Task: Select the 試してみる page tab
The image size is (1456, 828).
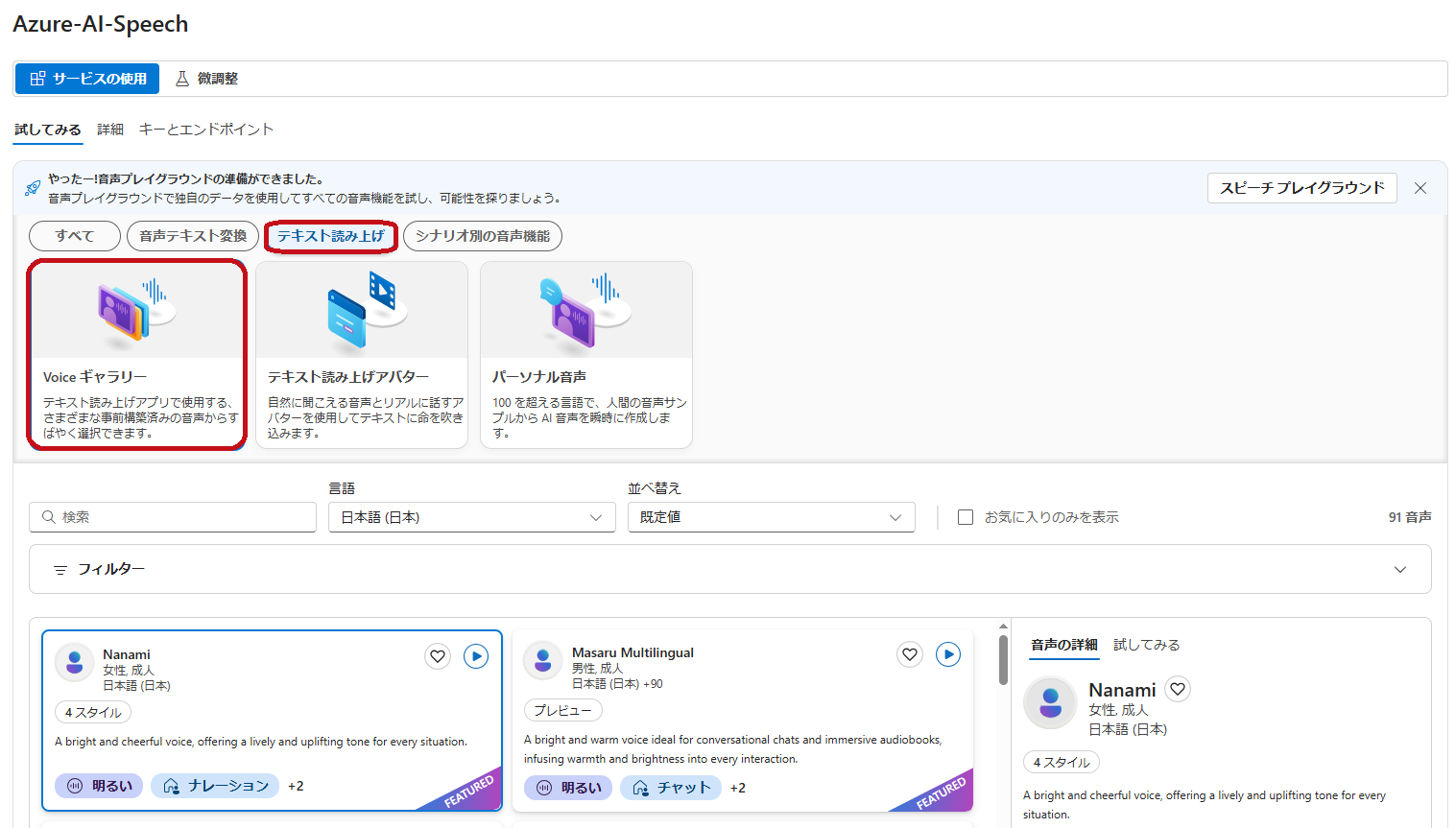Action: pos(48,130)
